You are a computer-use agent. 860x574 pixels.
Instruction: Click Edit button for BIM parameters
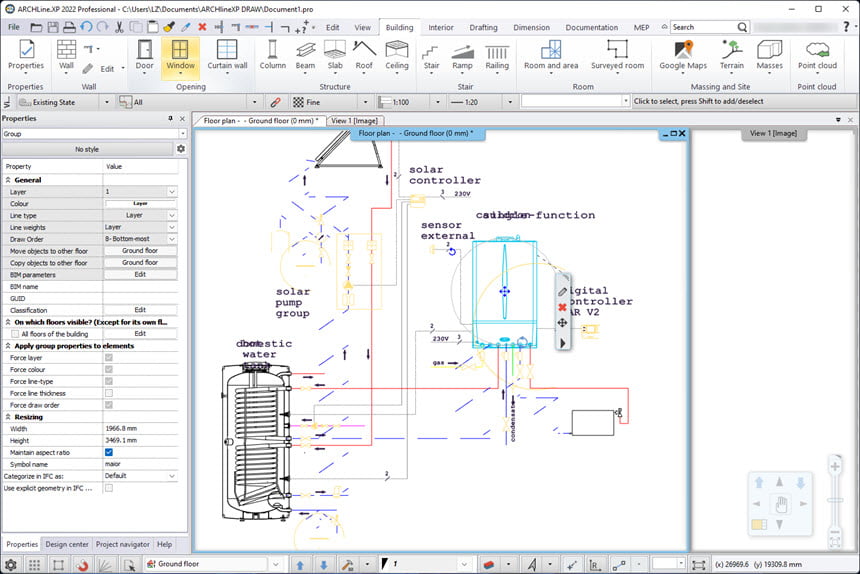tap(140, 275)
